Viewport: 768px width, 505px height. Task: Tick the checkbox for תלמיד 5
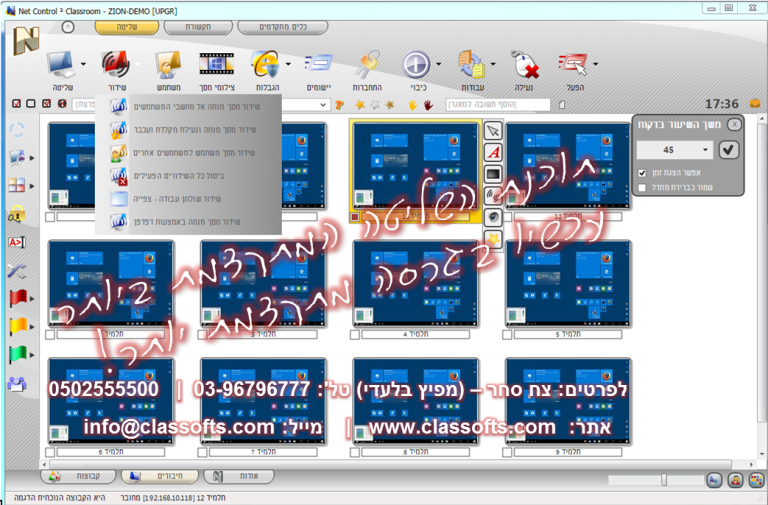[507, 335]
